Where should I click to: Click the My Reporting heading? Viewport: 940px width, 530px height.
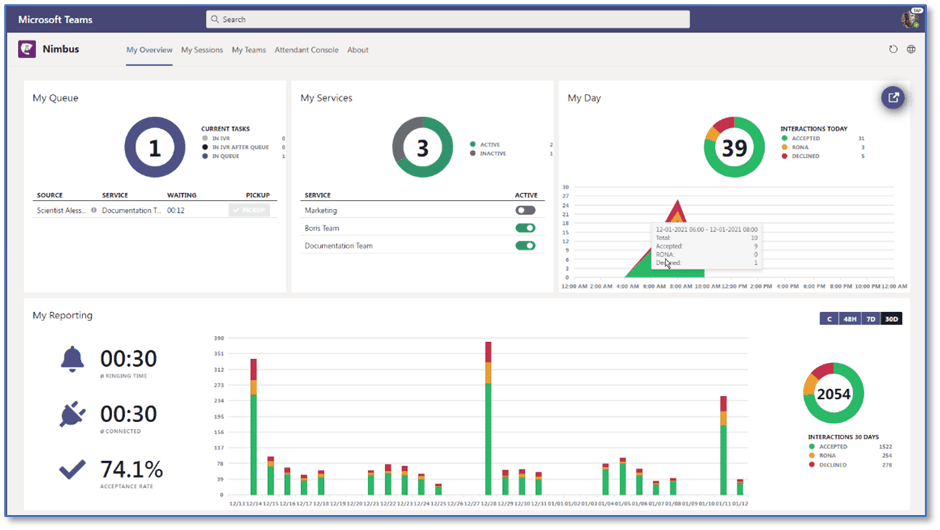pos(62,315)
